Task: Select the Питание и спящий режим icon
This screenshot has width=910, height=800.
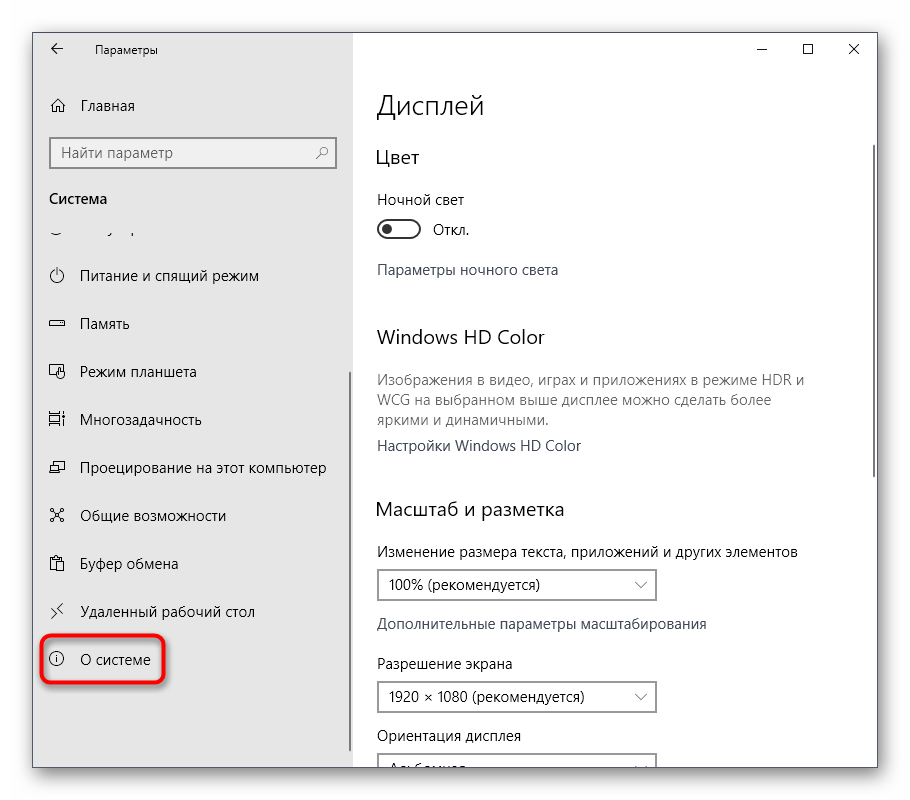Action: tap(58, 276)
